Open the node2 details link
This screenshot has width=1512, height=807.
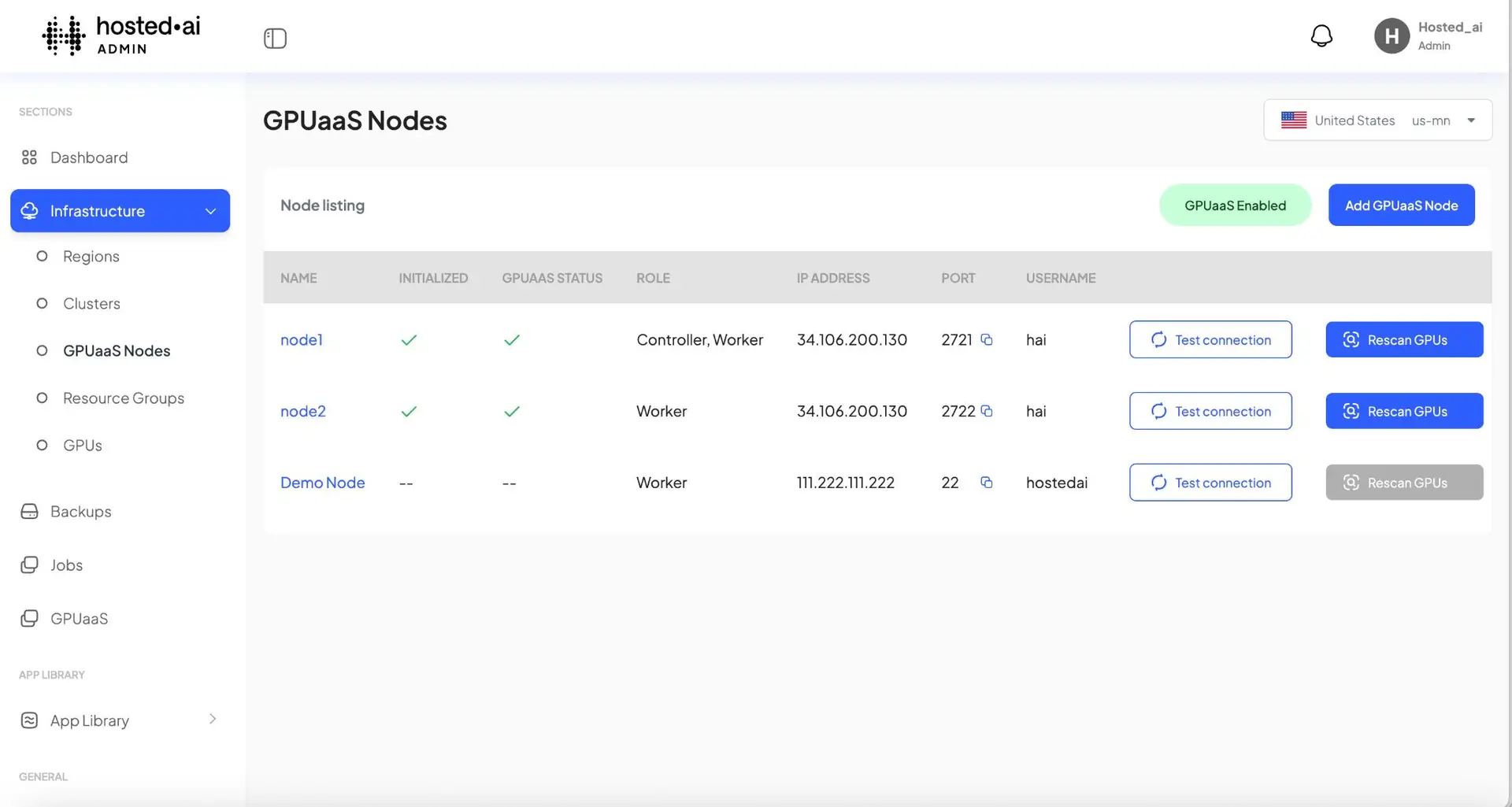pyautogui.click(x=302, y=410)
